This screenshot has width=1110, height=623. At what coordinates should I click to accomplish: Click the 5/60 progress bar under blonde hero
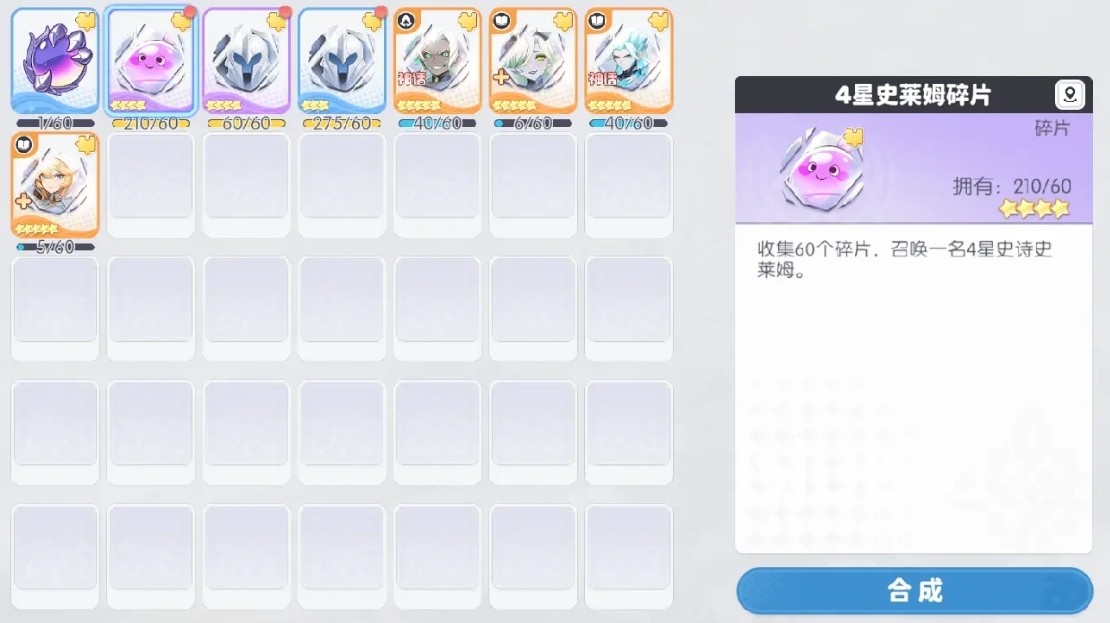(x=55, y=247)
